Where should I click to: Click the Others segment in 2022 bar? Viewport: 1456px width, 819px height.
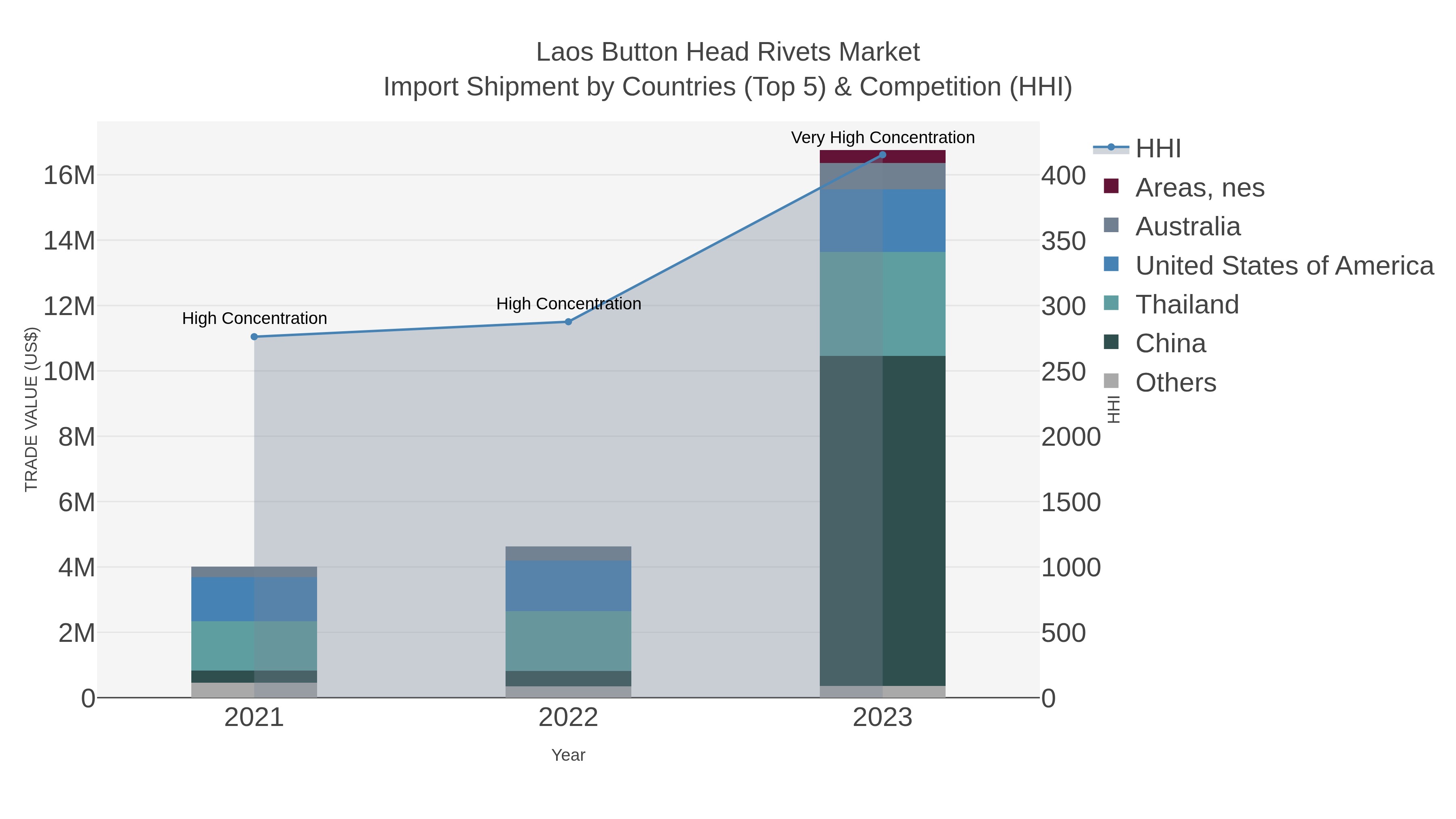click(569, 692)
